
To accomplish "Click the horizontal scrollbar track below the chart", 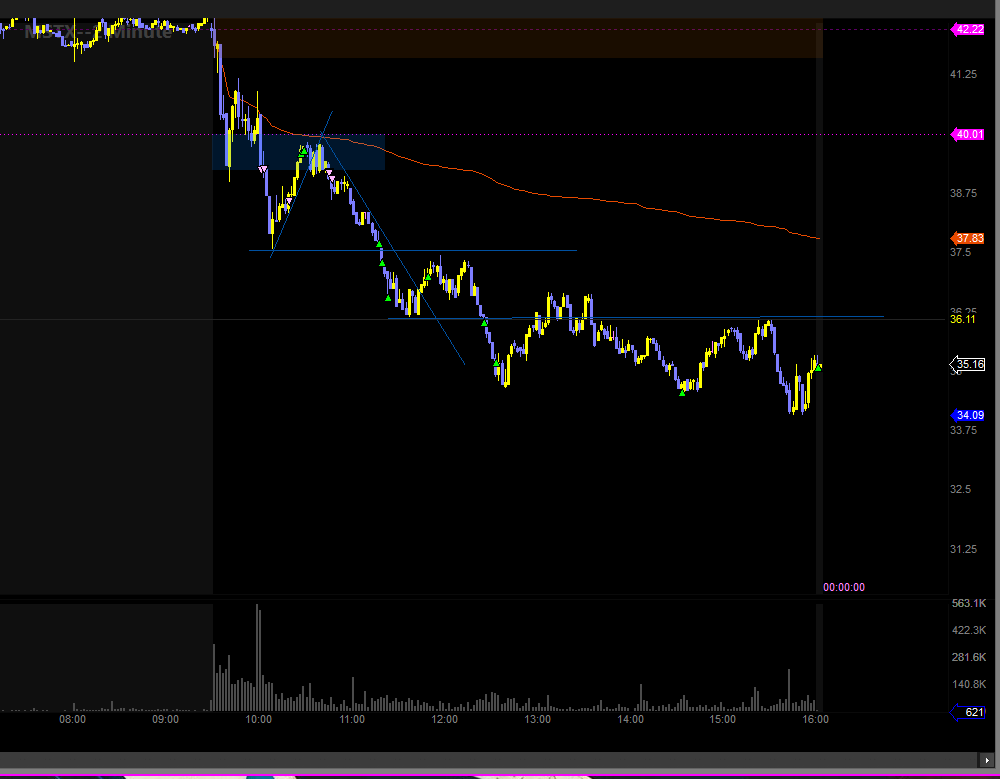I will 489,760.
